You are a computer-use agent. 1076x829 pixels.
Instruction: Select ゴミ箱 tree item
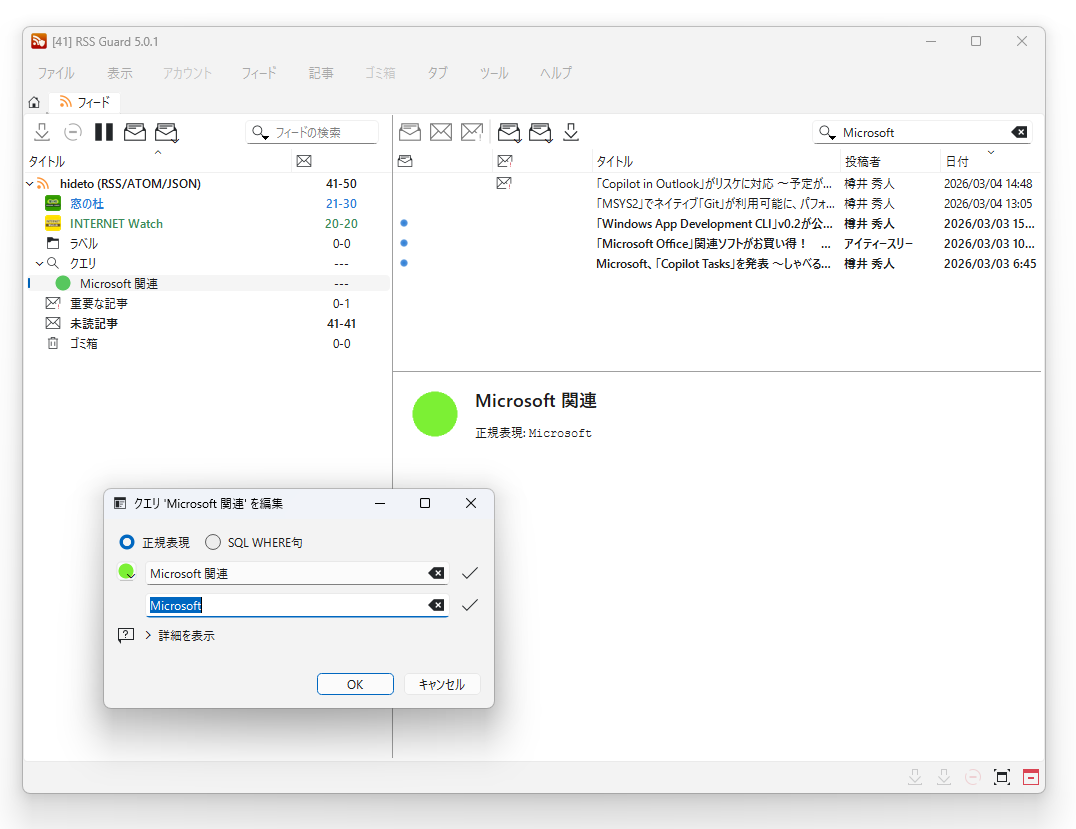[x=84, y=343]
